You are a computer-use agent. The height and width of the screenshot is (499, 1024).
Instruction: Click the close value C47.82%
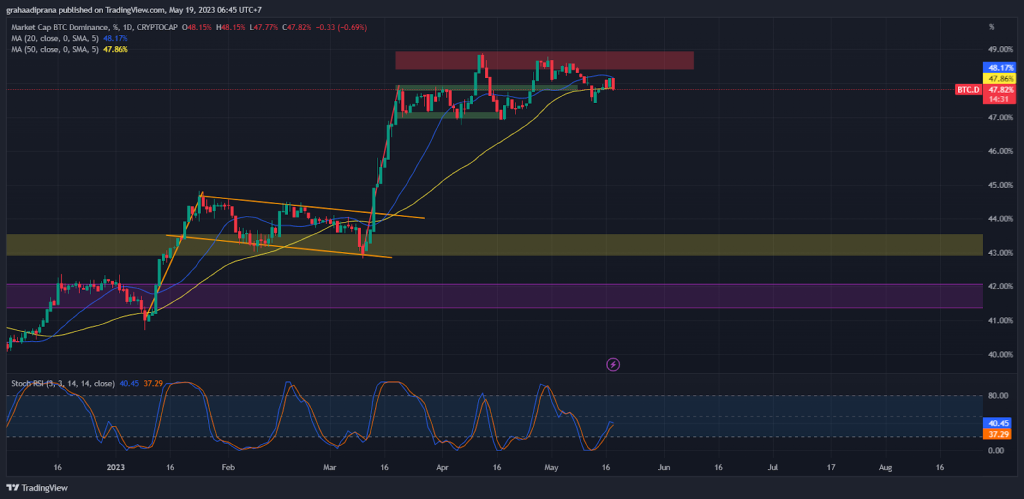[x=296, y=27]
